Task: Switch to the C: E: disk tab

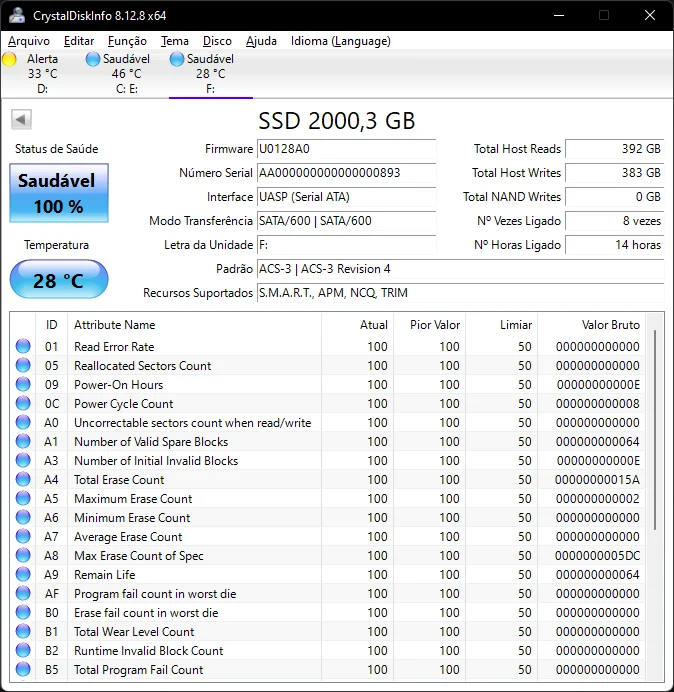Action: point(127,74)
